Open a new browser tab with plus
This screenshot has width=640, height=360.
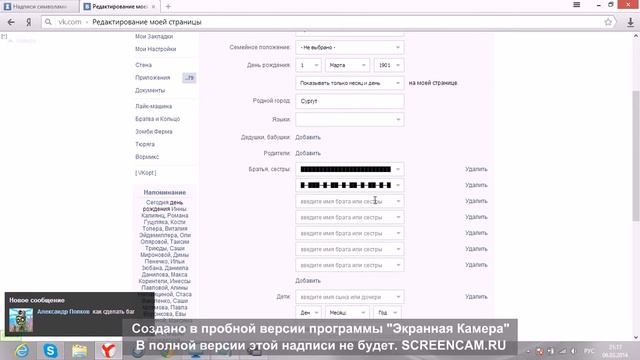pyautogui.click(x=168, y=7)
